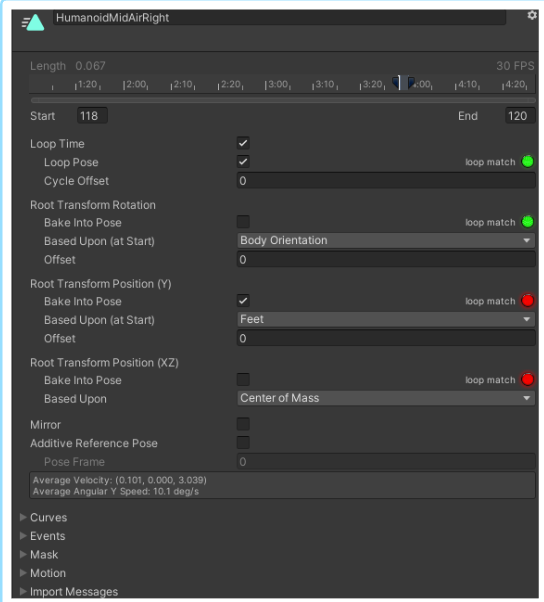This screenshot has width=544, height=602.
Task: Click the Root Transform Position (Y) heading
Action: pos(101,284)
